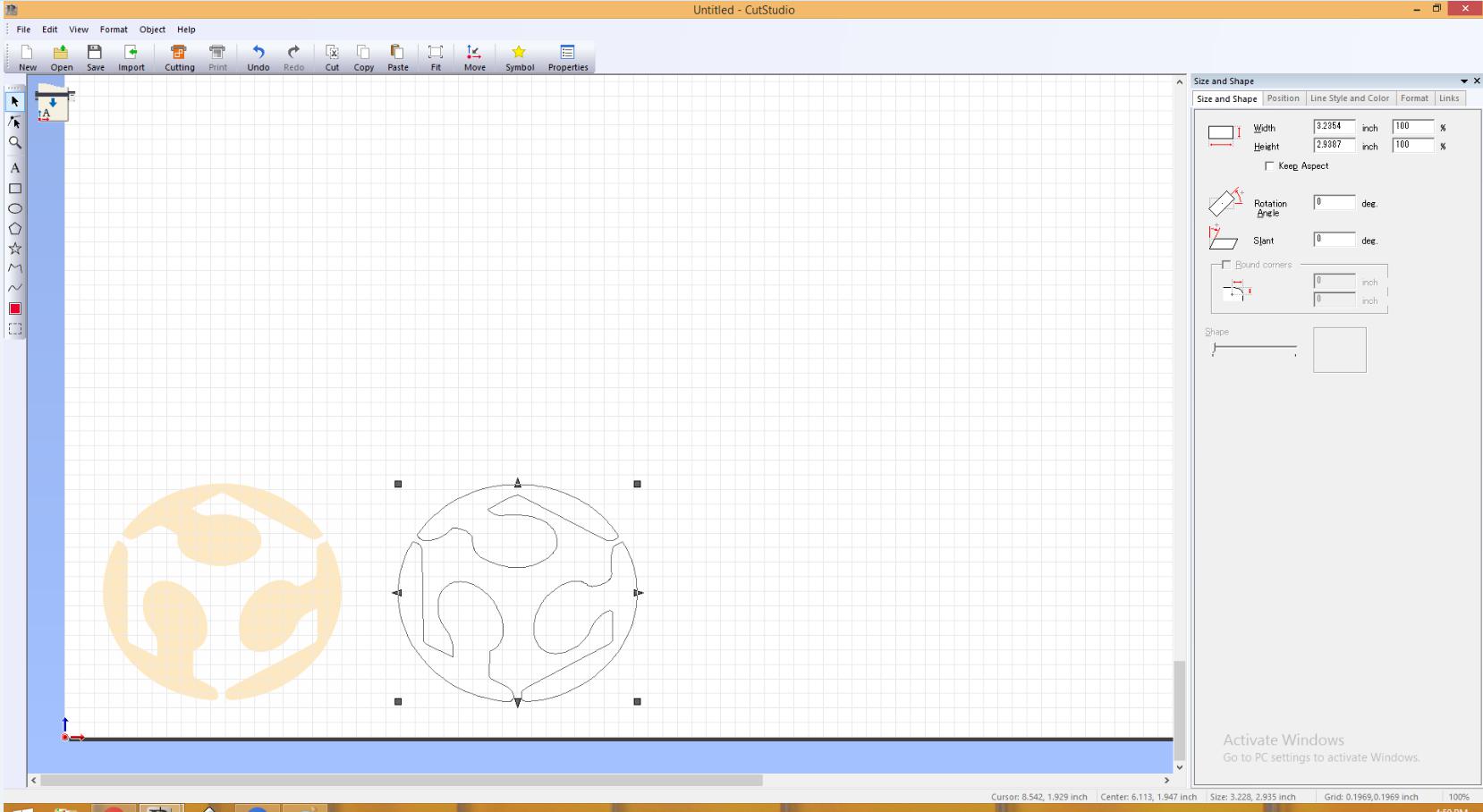Copy the selection using toolbar Copy
Image resolution: width=1483 pixels, height=812 pixels.
364,57
